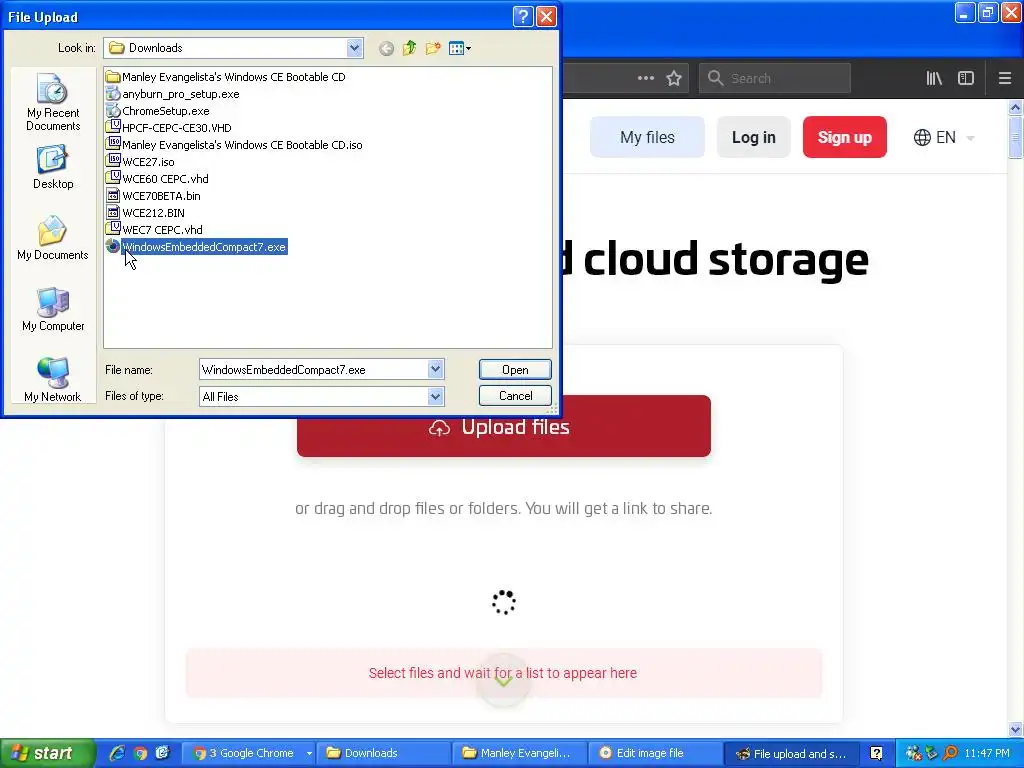Select WCE212.BIN file
The height and width of the screenshot is (768, 1024).
146,213
